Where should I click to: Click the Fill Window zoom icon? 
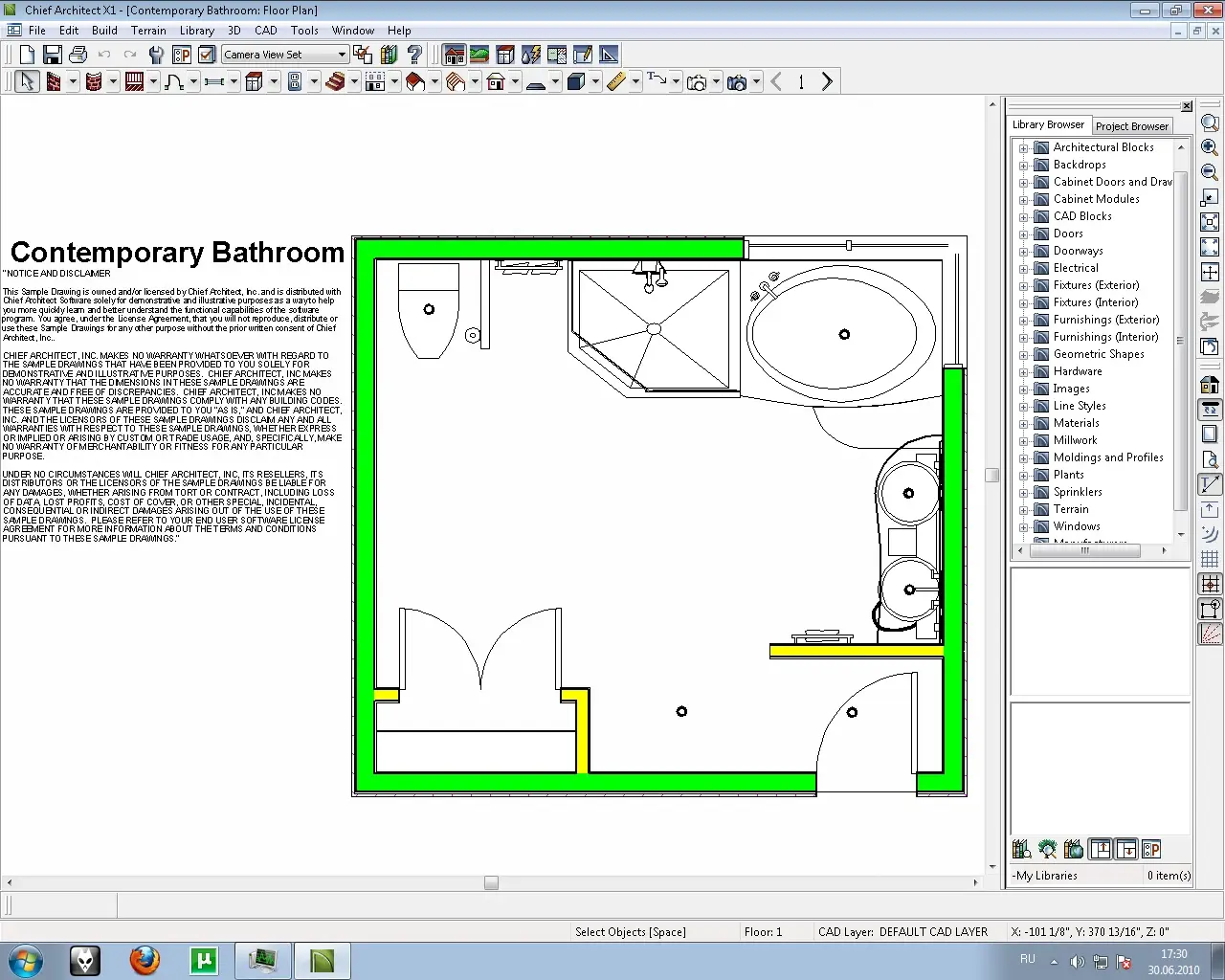tap(1210, 247)
